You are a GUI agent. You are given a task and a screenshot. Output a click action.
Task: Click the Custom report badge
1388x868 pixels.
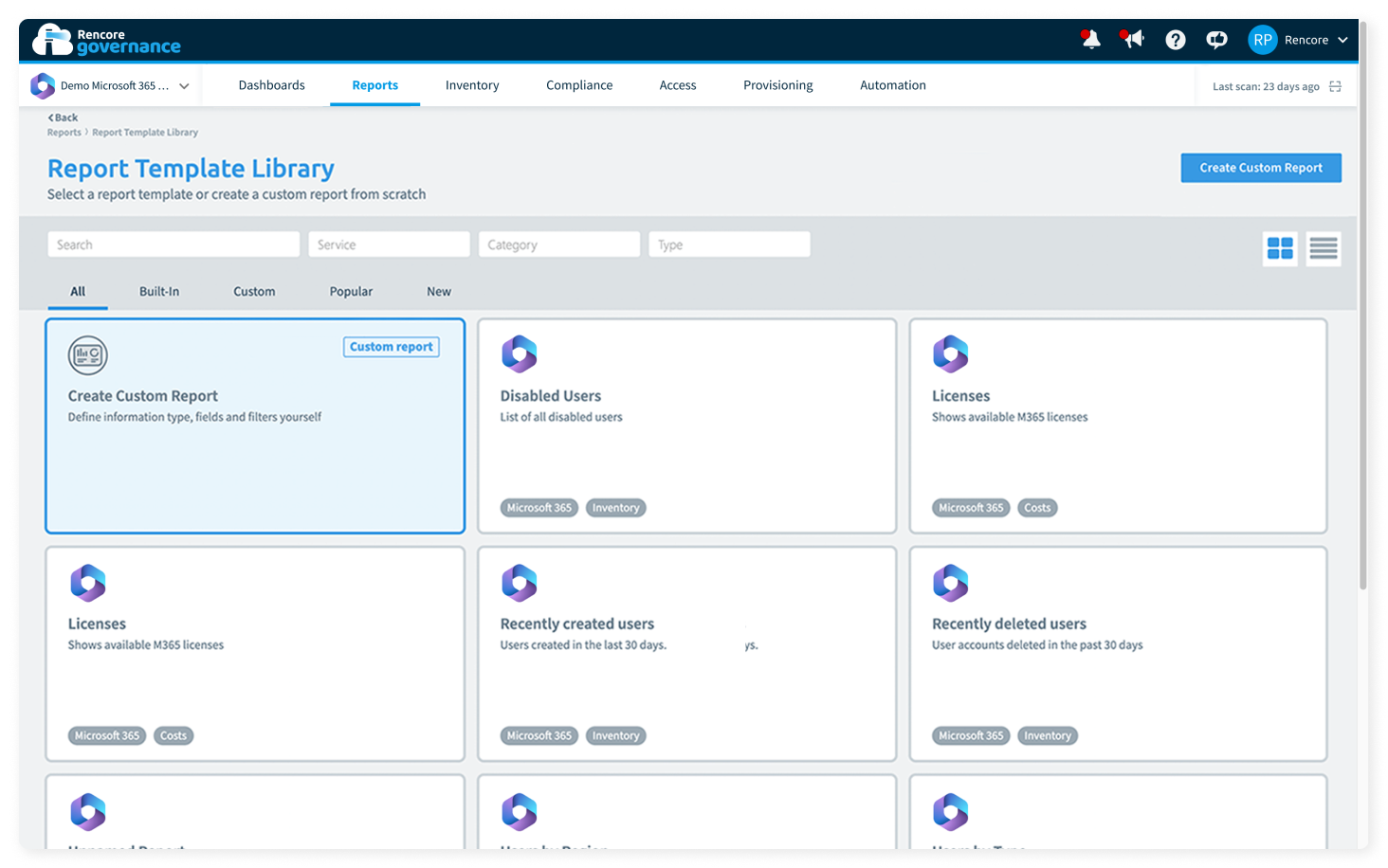coord(392,347)
